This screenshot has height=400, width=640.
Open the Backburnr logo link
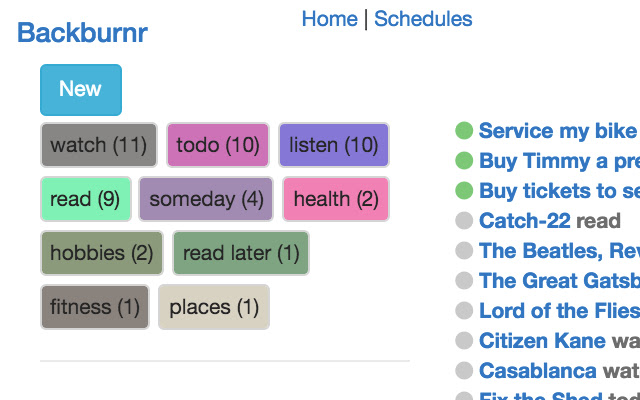[x=82, y=33]
